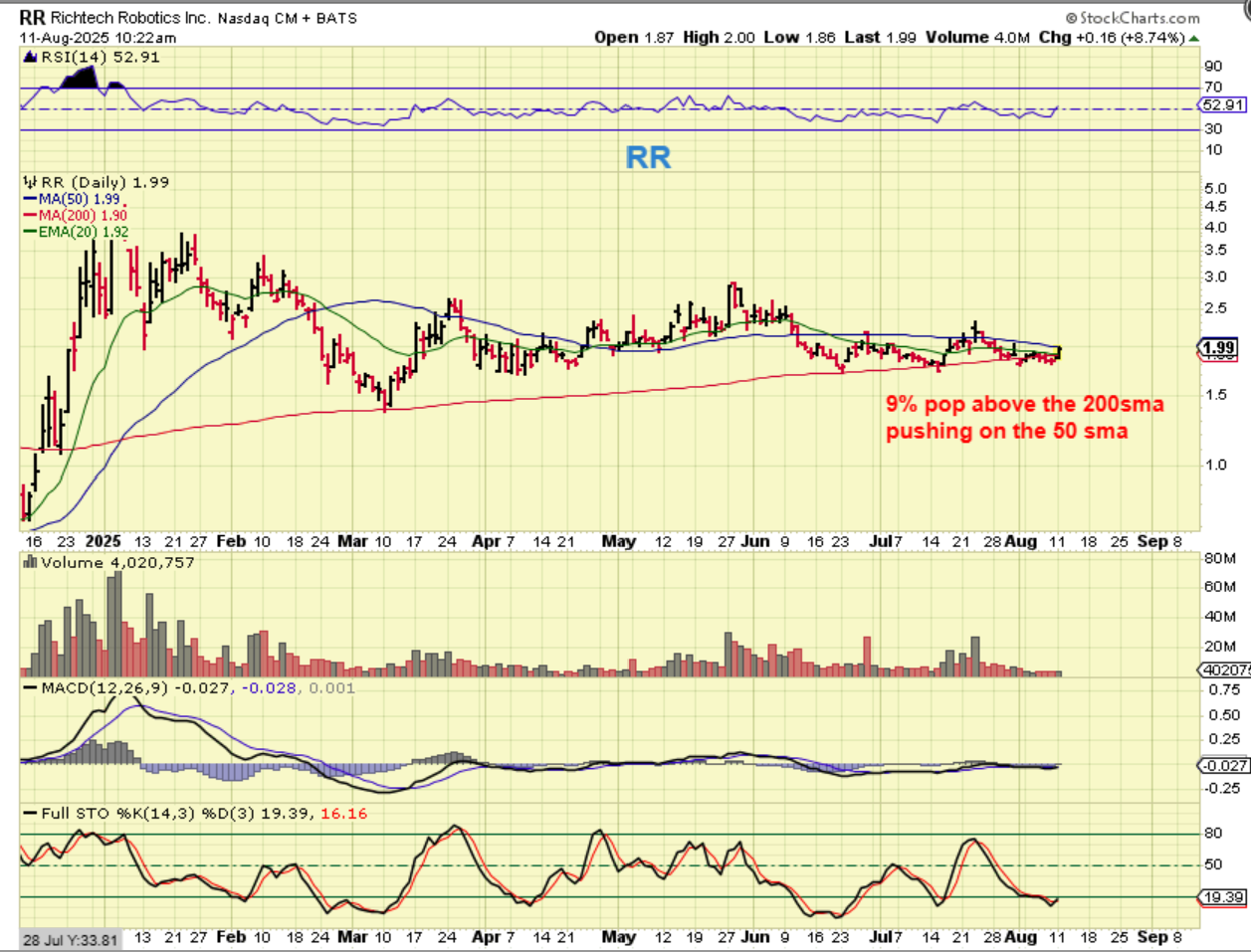Click the bar icon beside RR (Daily)
Image resolution: width=1251 pixels, height=952 pixels.
coord(30,182)
